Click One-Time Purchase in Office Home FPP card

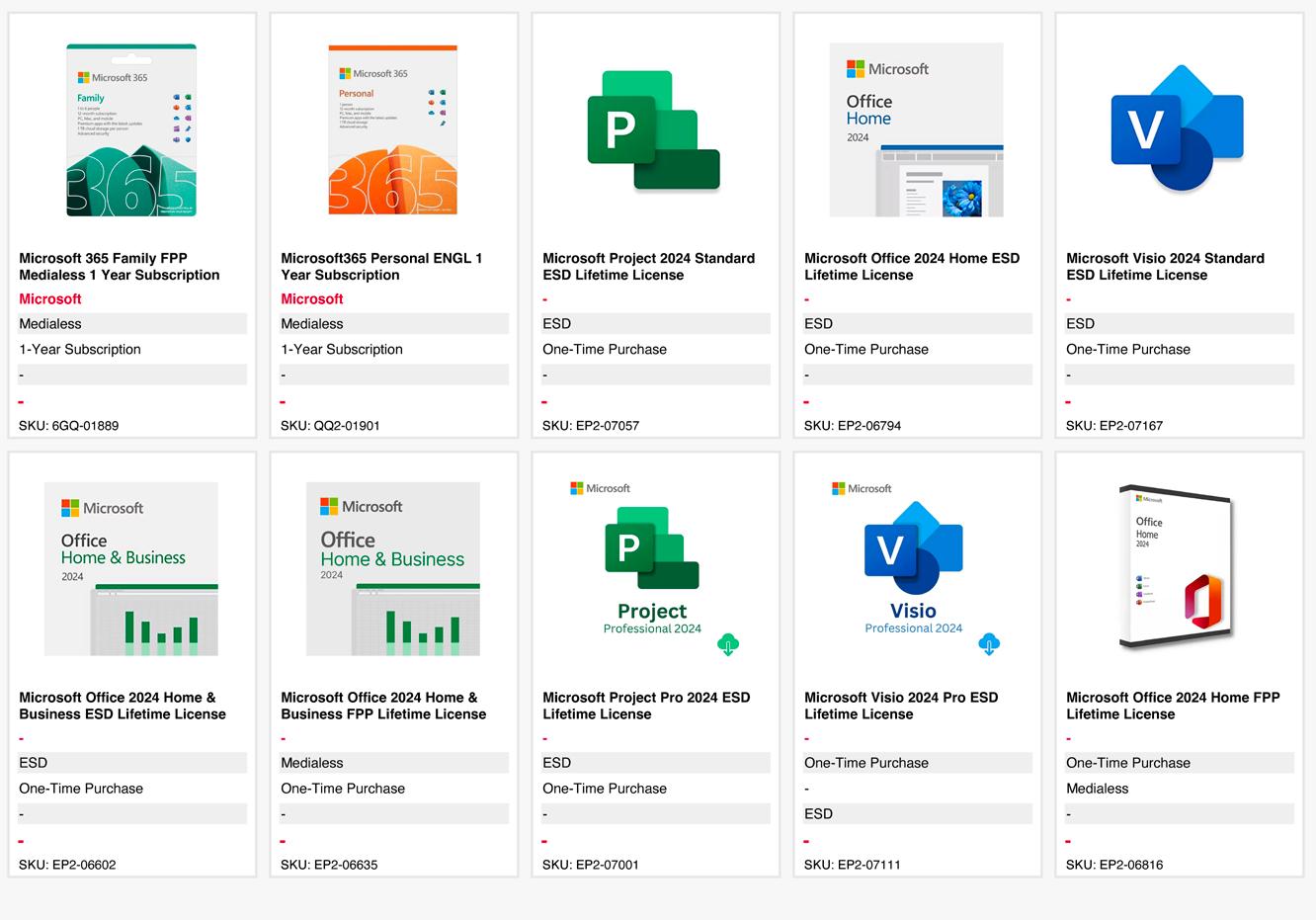pyautogui.click(x=1128, y=763)
